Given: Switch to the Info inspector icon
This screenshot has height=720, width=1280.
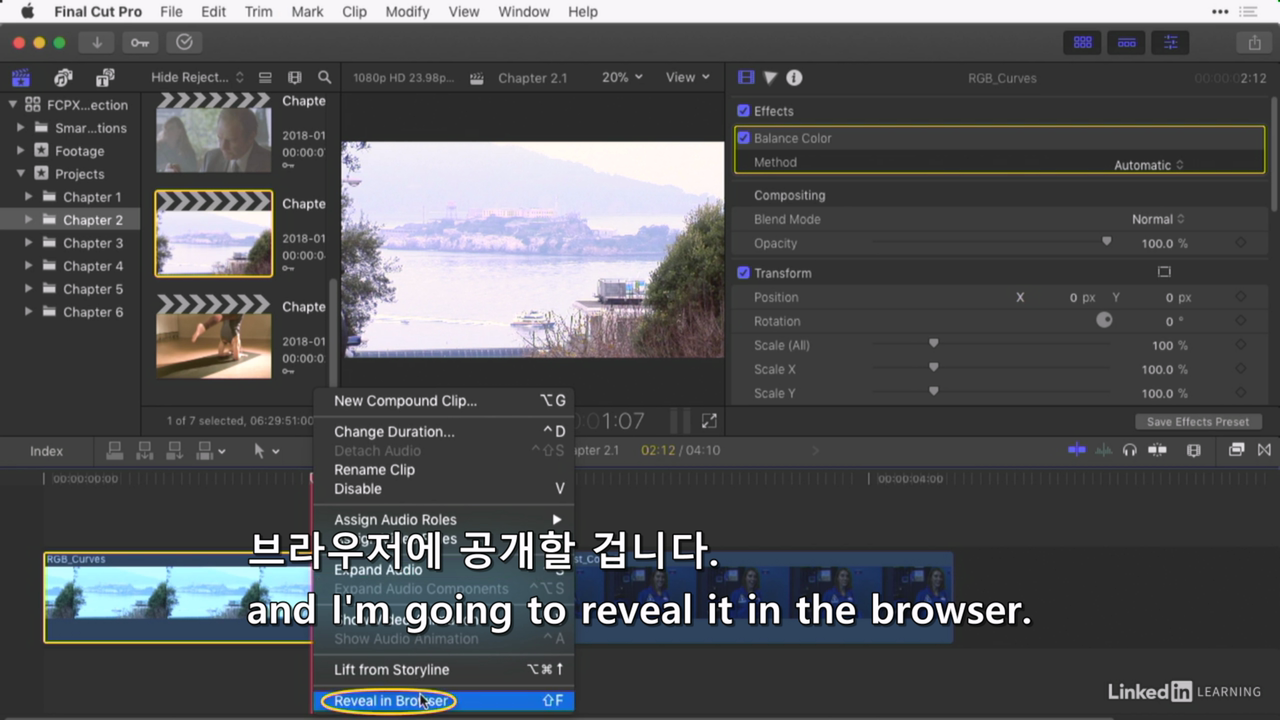Looking at the screenshot, I should pos(794,77).
